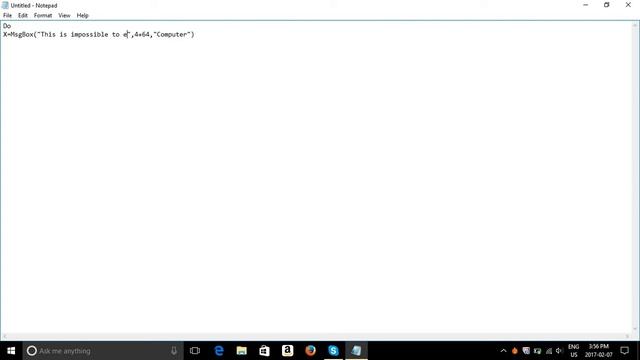
Task: Minimize the Notepad window
Action: click(x=586, y=5)
